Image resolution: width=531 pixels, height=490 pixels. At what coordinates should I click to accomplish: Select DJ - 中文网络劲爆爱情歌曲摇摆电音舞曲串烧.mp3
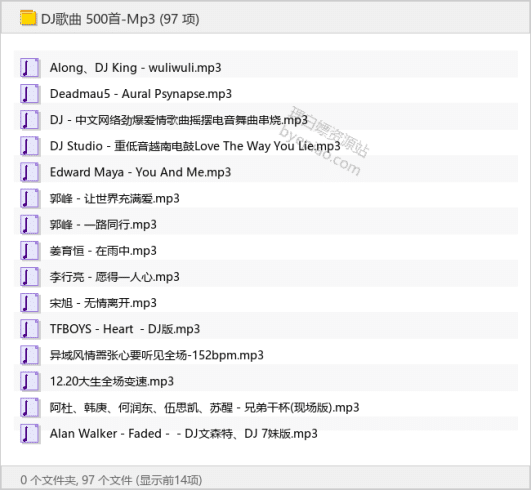tap(179, 120)
